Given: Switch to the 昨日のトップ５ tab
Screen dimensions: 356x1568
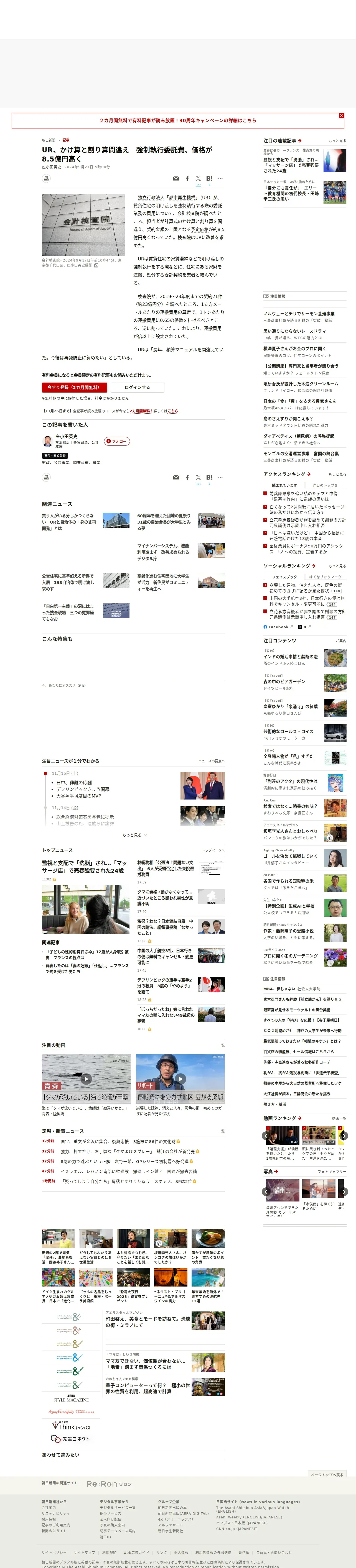Looking at the screenshot, I should (325, 485).
